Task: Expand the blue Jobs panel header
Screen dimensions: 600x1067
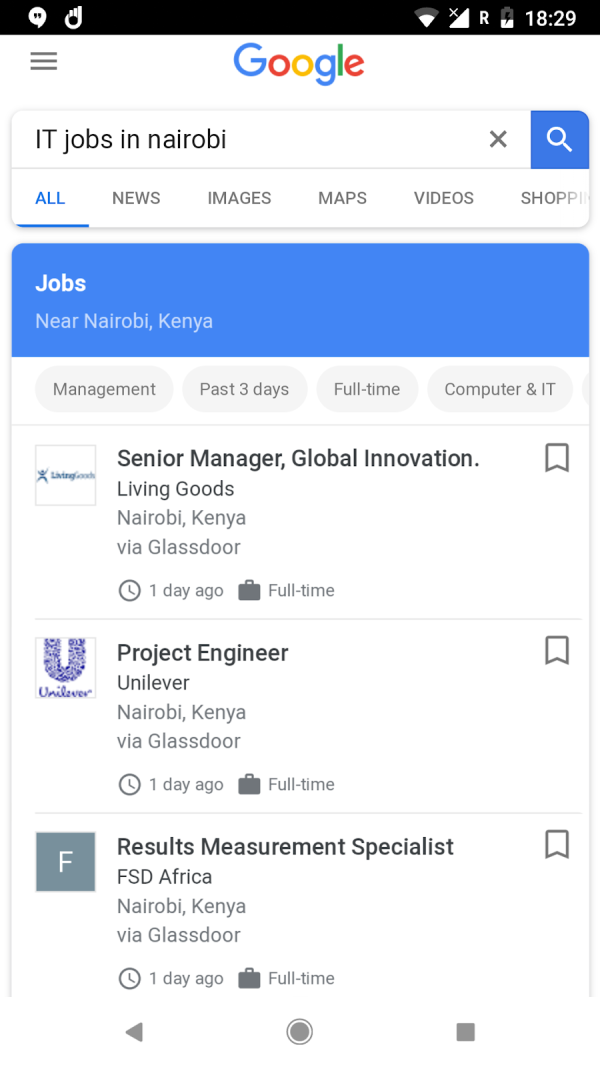Action: (300, 299)
